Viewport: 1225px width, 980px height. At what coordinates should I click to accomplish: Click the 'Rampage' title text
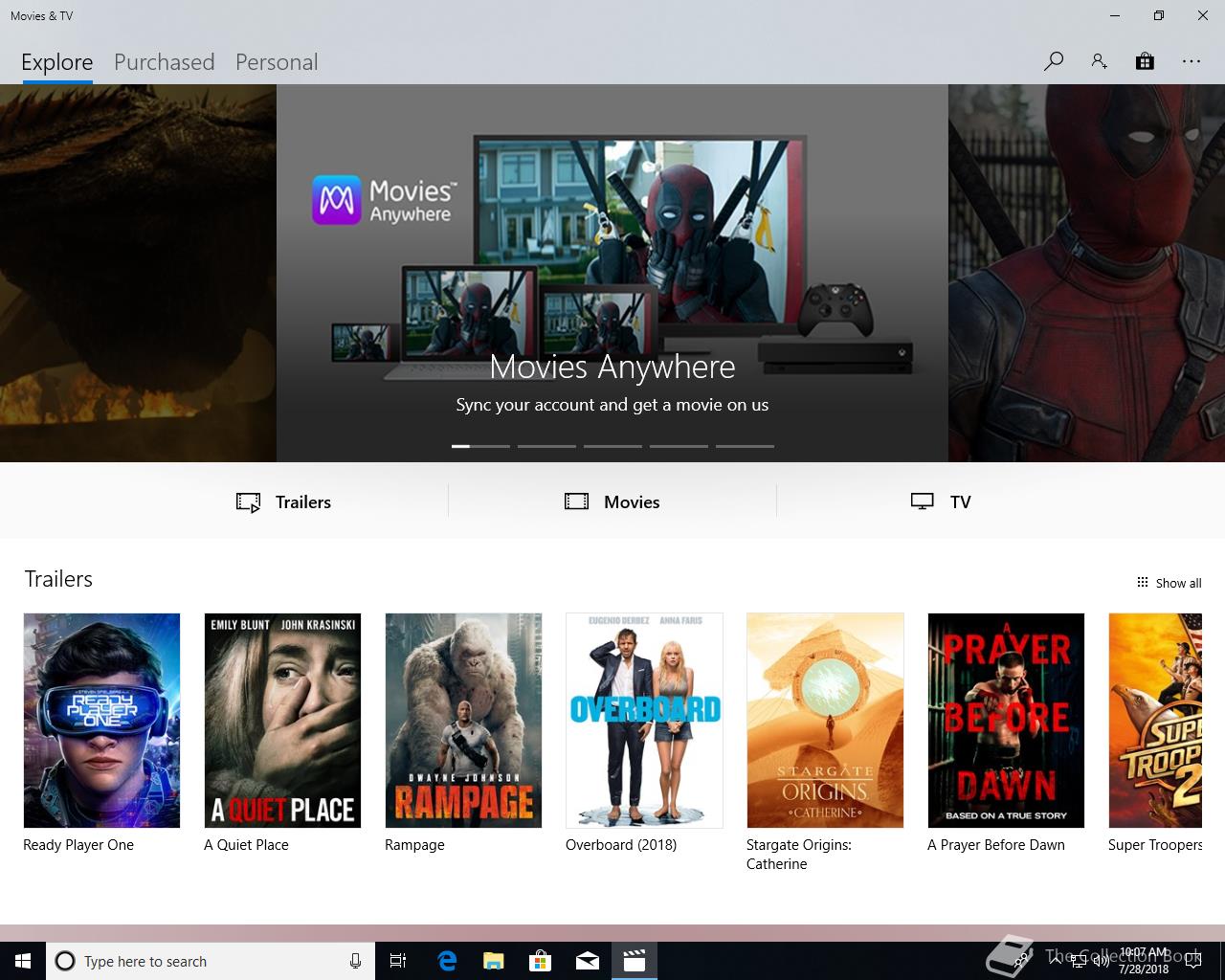click(414, 845)
